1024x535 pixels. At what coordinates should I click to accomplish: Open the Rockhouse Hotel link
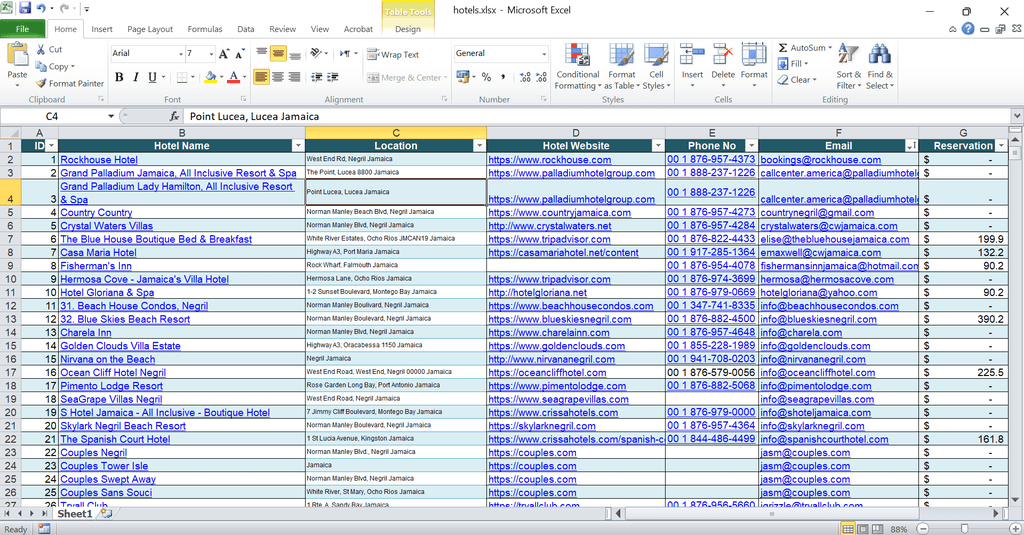pos(99,159)
